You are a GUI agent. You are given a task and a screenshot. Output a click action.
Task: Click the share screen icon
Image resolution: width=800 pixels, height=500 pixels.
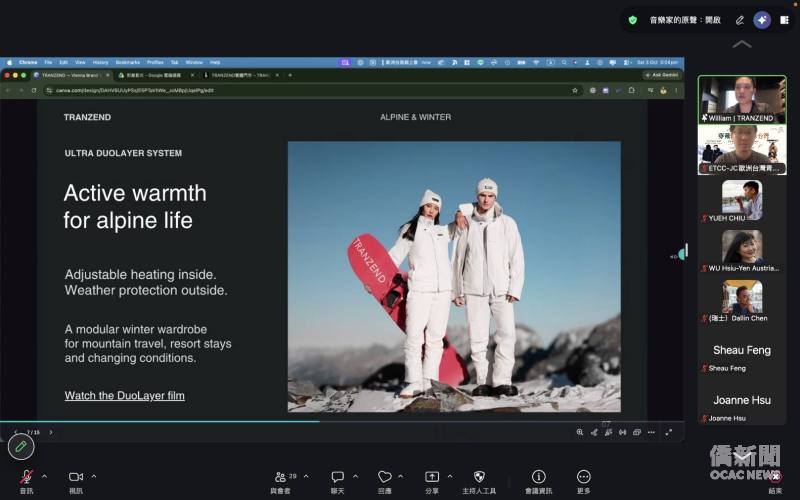432,477
